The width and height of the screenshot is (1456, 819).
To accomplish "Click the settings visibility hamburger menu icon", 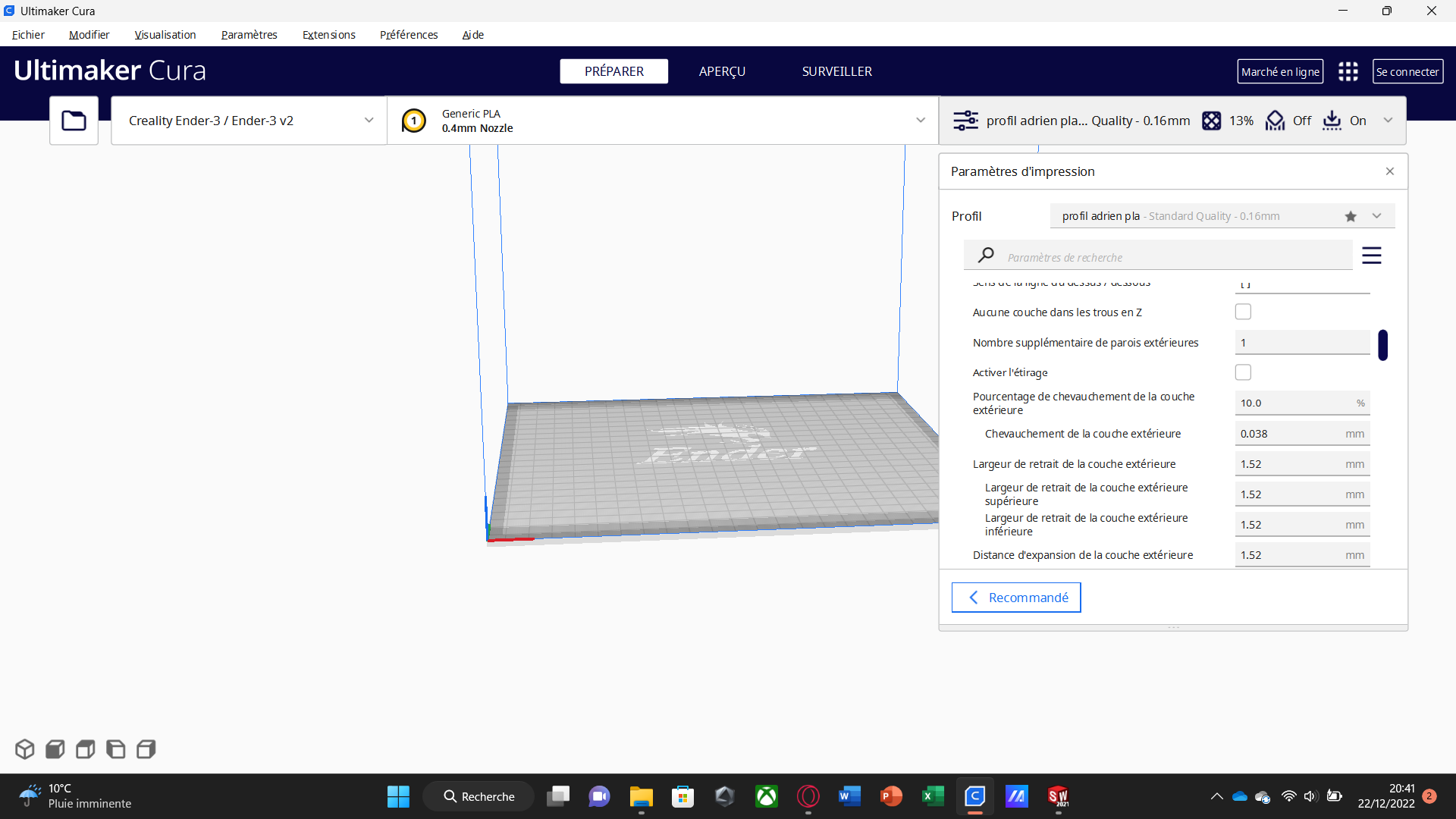I will pyautogui.click(x=1371, y=256).
